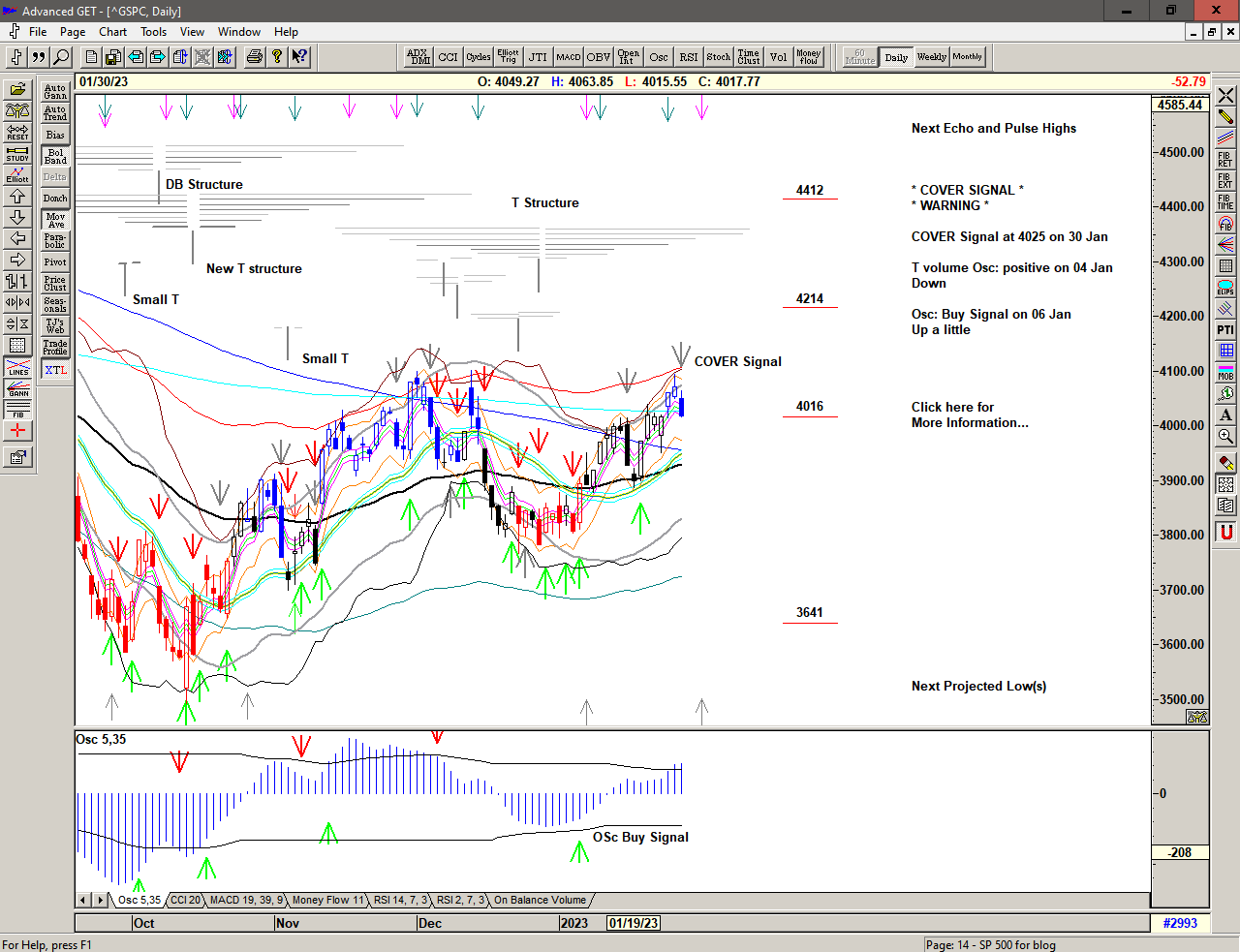Select the ELIPS ellipse tool

pos(1225,288)
